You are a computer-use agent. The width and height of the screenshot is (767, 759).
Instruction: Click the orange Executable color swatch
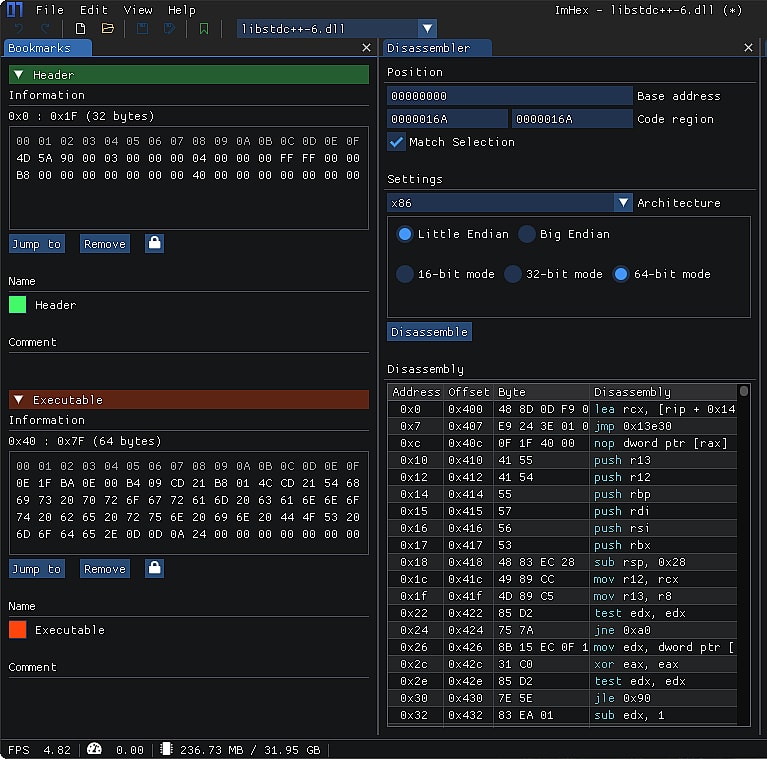point(17,630)
